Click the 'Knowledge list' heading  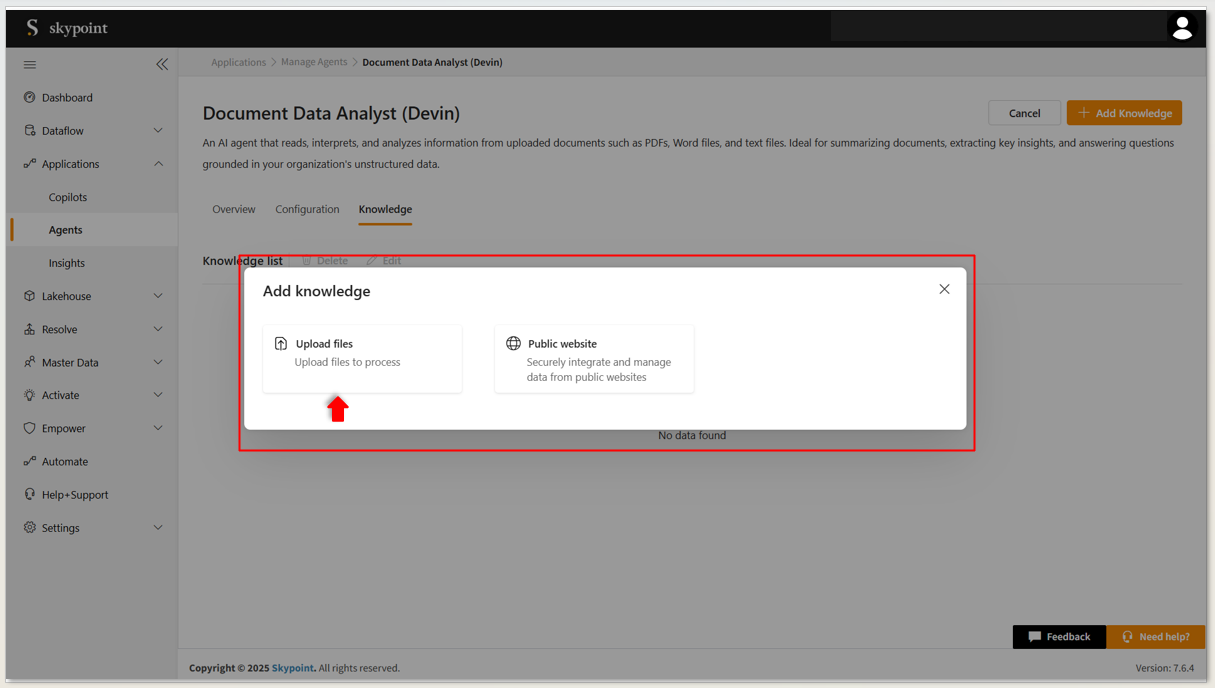pyautogui.click(x=243, y=261)
